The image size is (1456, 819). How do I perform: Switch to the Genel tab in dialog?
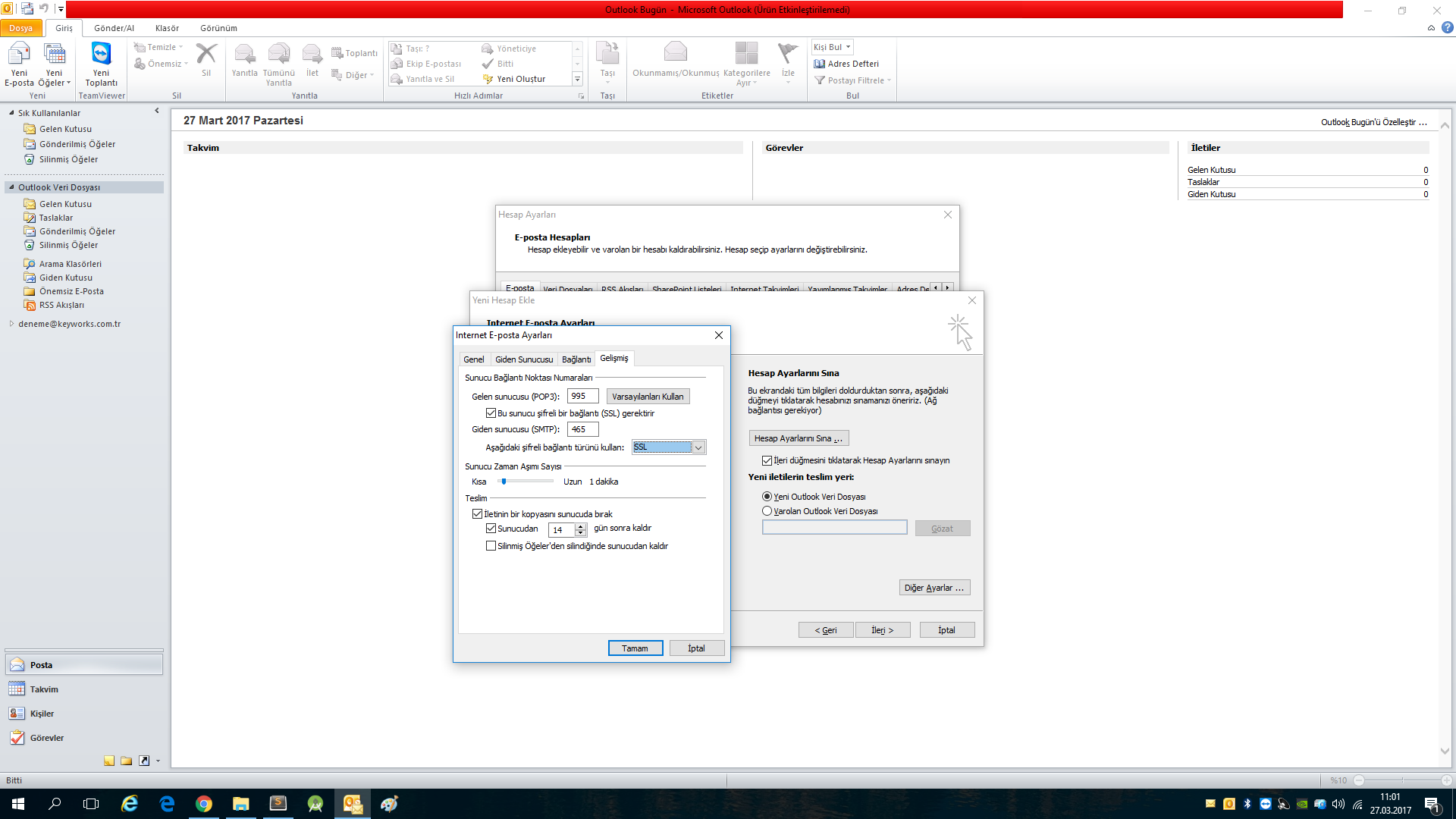click(x=474, y=359)
